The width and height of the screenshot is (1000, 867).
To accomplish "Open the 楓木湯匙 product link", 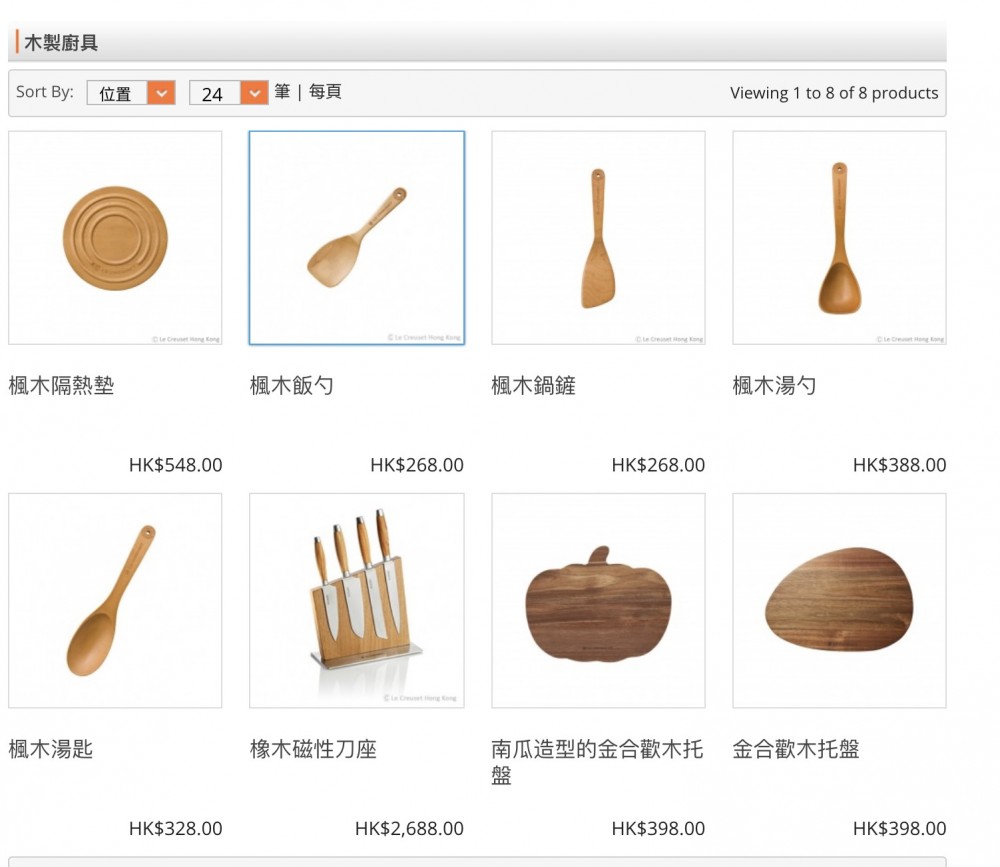I will pyautogui.click(x=51, y=749).
